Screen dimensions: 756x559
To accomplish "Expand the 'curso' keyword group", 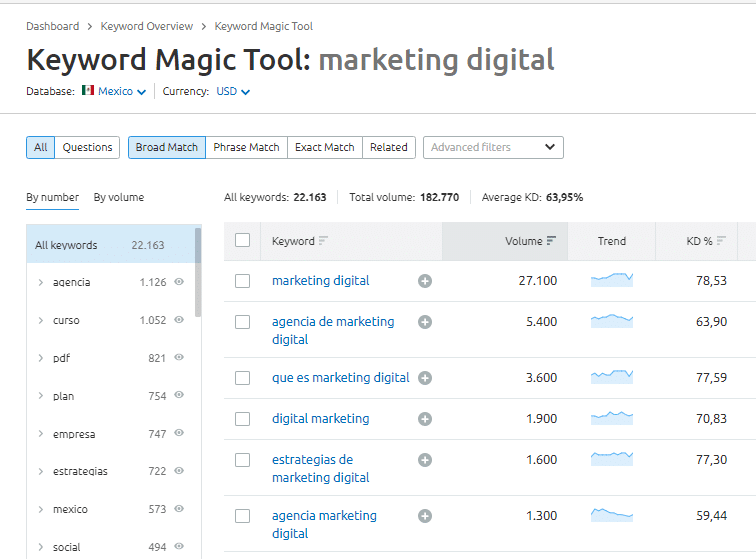I will tap(40, 320).
